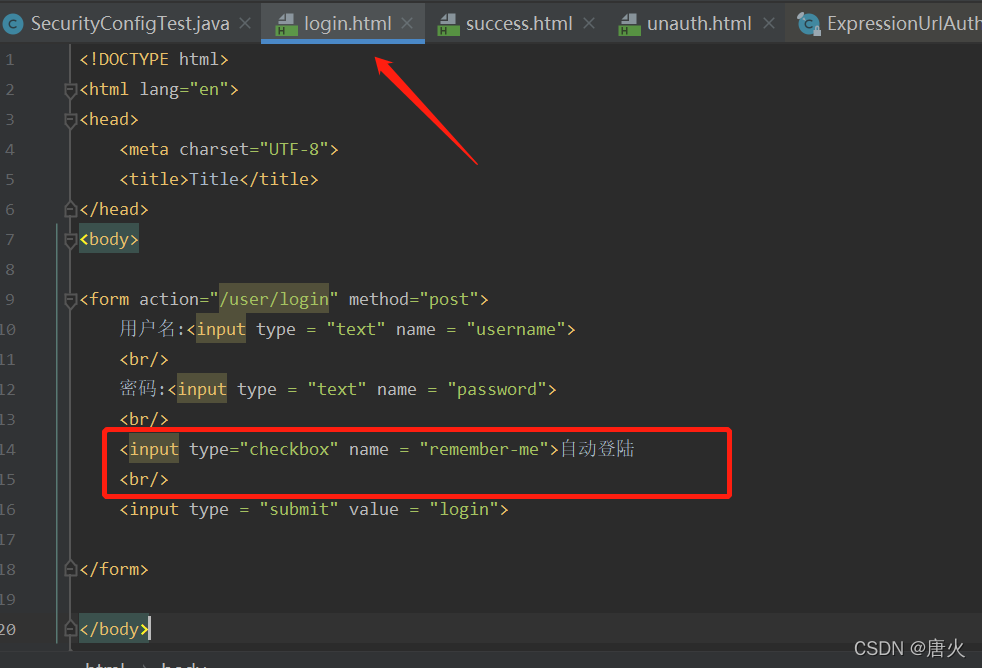
Task: Click the "password" attribute value
Action: click(497, 389)
